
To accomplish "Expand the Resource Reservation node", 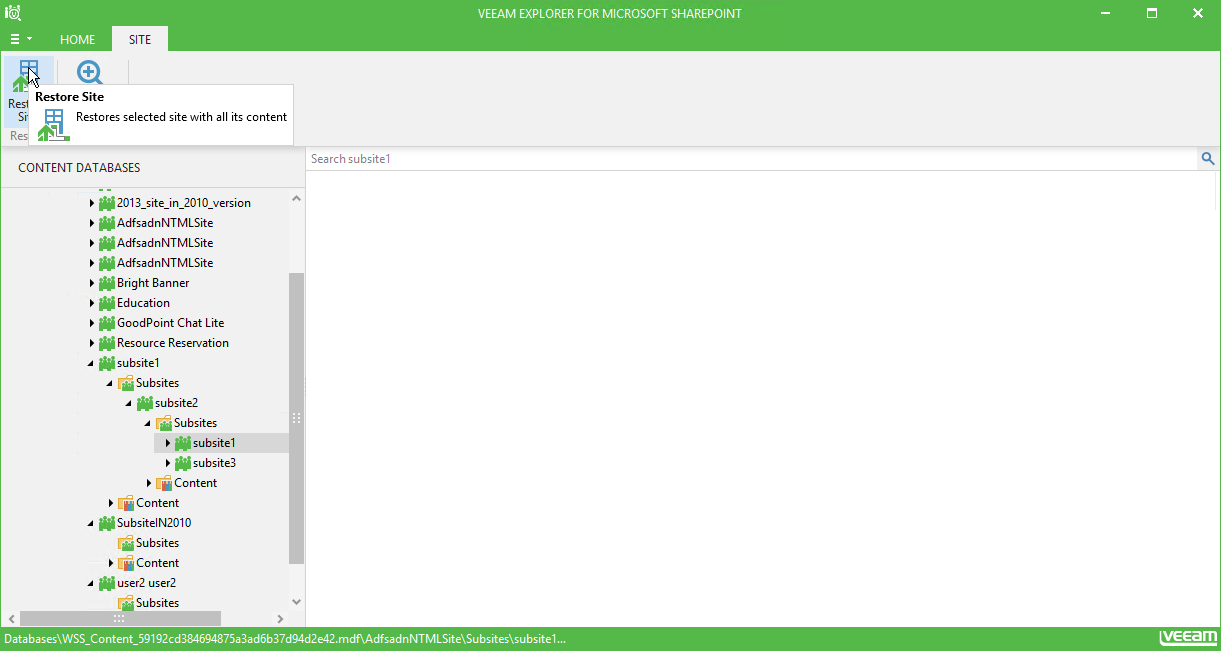I will (x=92, y=343).
